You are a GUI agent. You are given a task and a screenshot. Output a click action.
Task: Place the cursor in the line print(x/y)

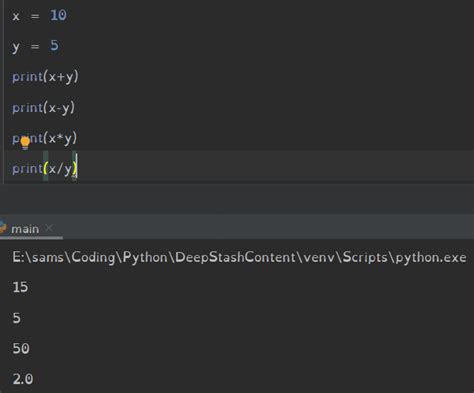45,169
